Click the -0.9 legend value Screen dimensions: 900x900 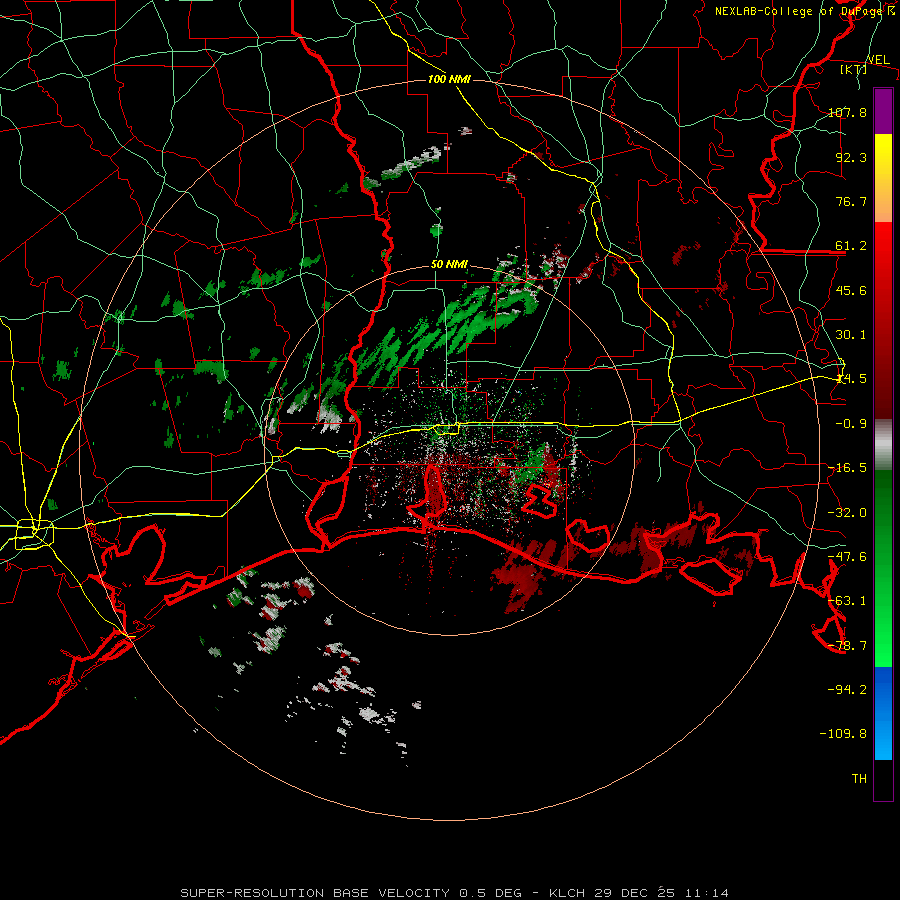851,423
